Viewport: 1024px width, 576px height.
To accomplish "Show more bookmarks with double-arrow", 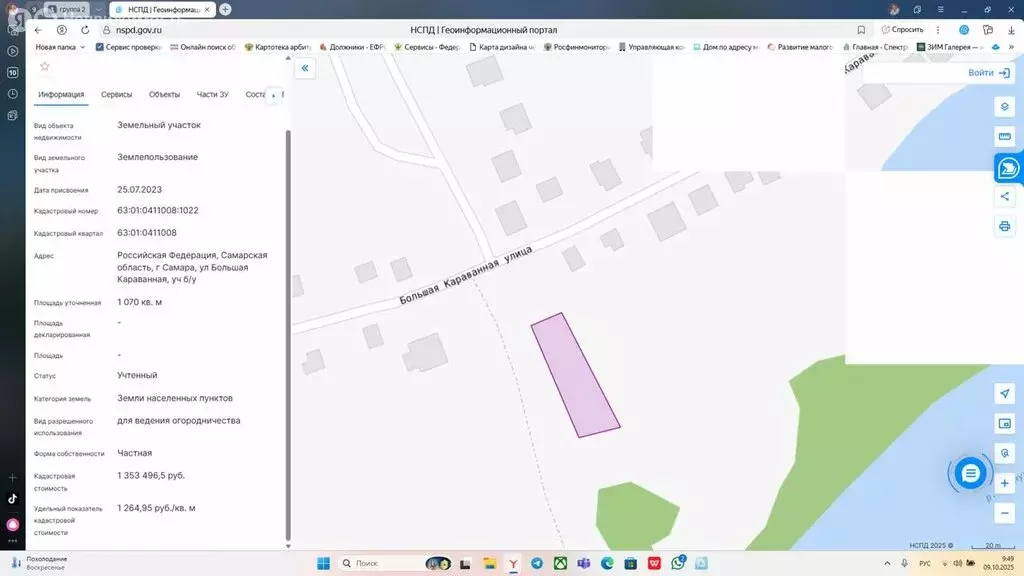I will click(x=1012, y=47).
